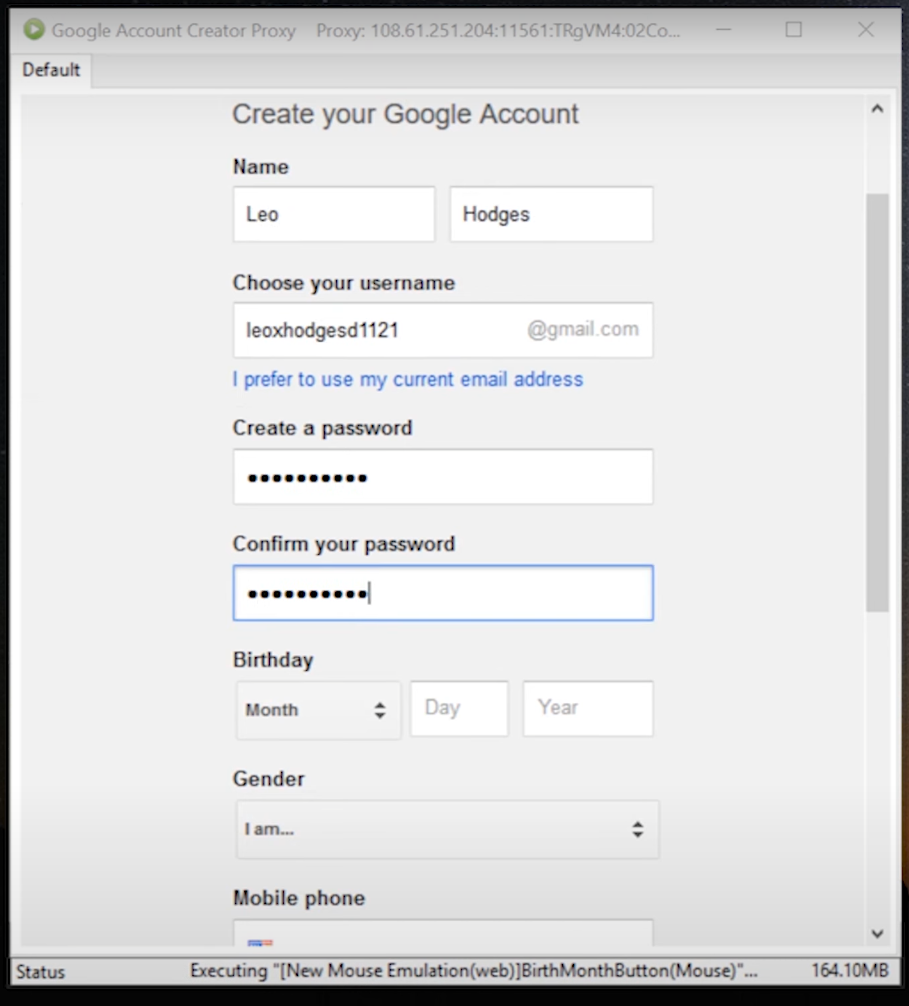Click the Status label in the status bar
Image resolution: width=909 pixels, height=1006 pixels.
[x=40, y=972]
